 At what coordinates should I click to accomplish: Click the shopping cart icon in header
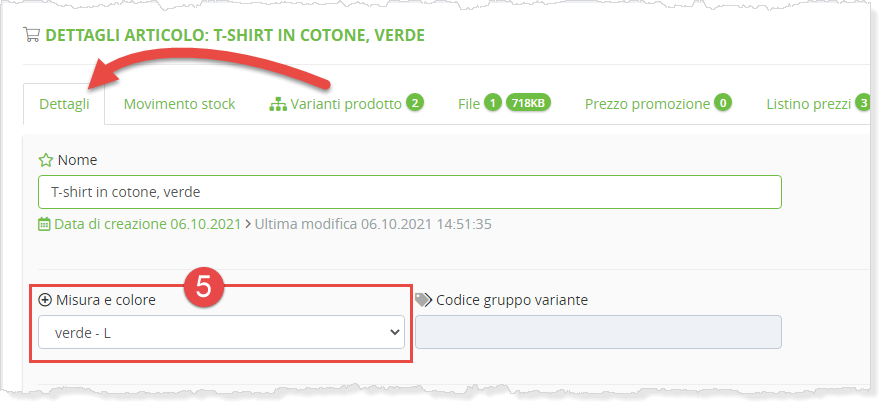coord(32,35)
